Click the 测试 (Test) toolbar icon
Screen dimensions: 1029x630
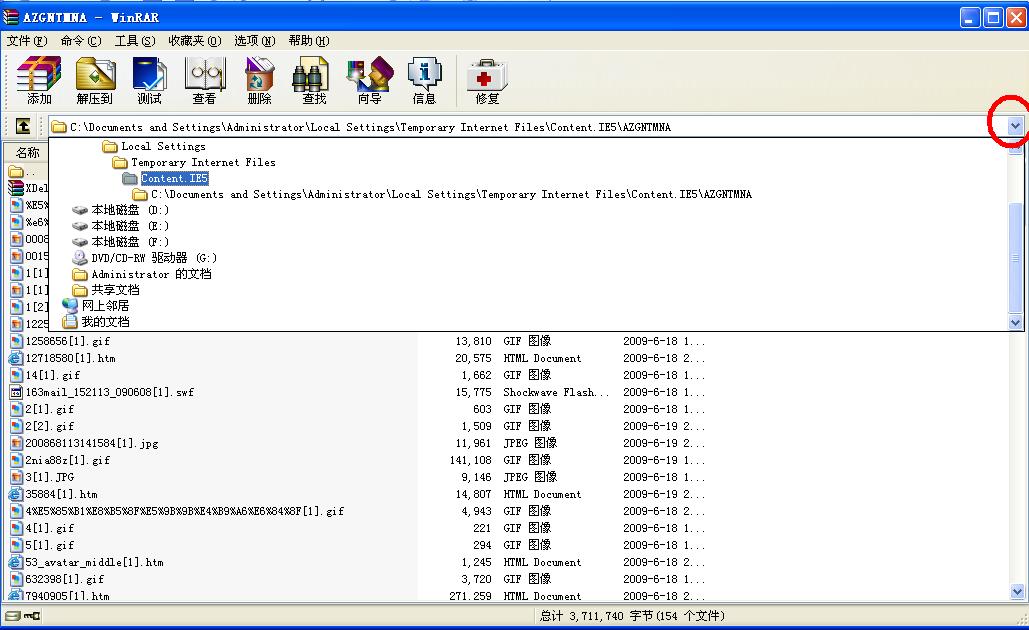tap(150, 79)
